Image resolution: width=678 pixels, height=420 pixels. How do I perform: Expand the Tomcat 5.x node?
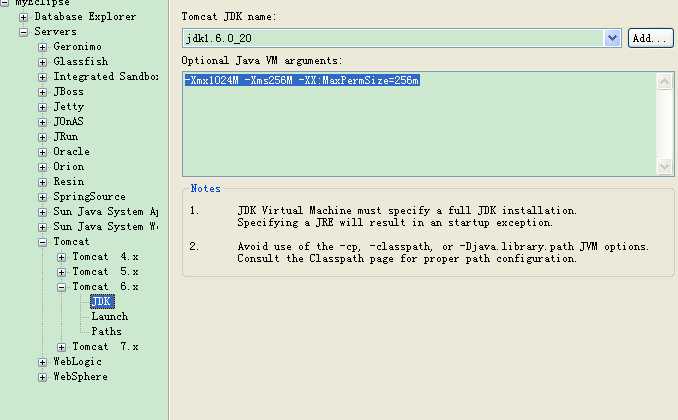pyautogui.click(x=61, y=272)
